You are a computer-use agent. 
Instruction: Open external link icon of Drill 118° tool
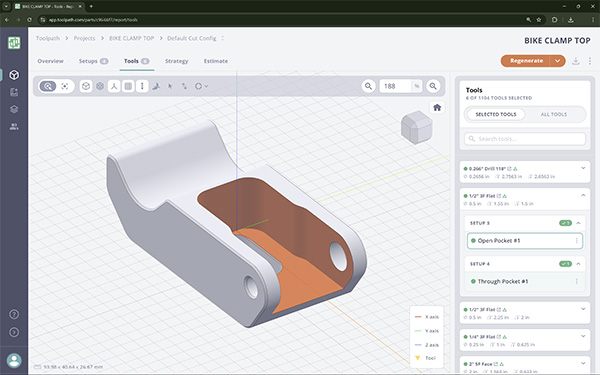(x=509, y=168)
